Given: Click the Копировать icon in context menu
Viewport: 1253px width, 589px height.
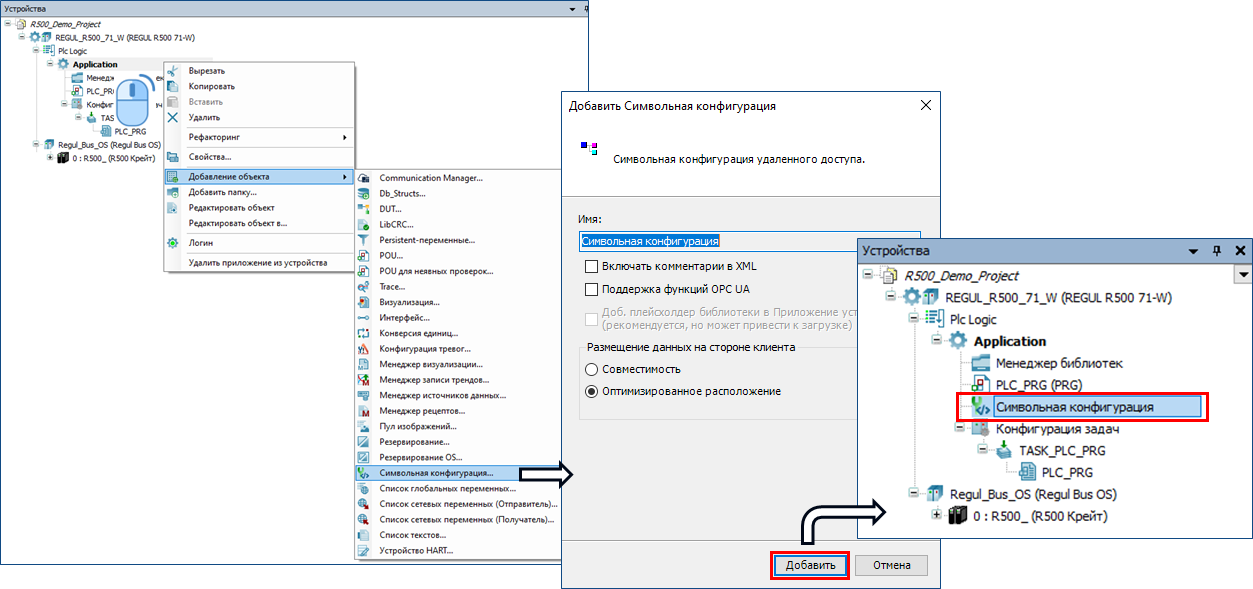Looking at the screenshot, I should pyautogui.click(x=172, y=87).
